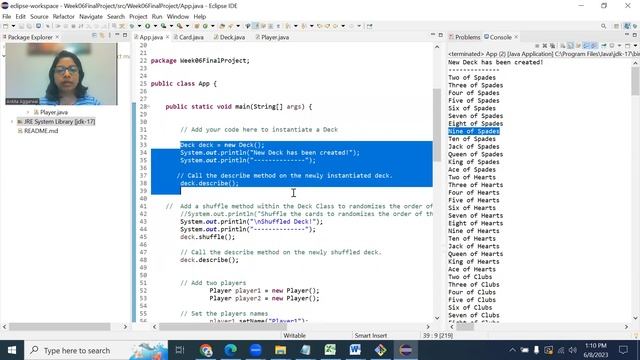640x360 pixels.
Task: Click the taskbar search box
Action: (x=96, y=350)
